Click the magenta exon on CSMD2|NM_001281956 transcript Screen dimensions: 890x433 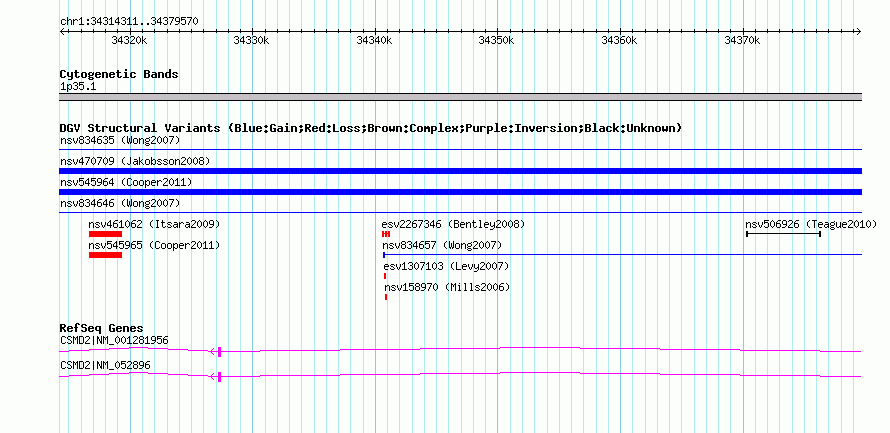(x=219, y=352)
